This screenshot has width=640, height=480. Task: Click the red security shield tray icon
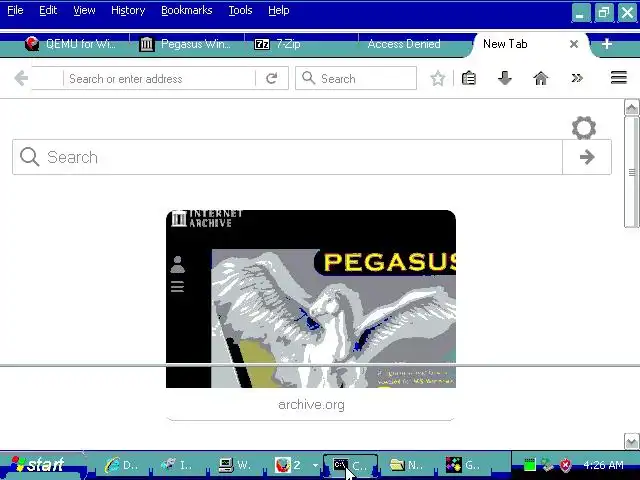tap(565, 464)
